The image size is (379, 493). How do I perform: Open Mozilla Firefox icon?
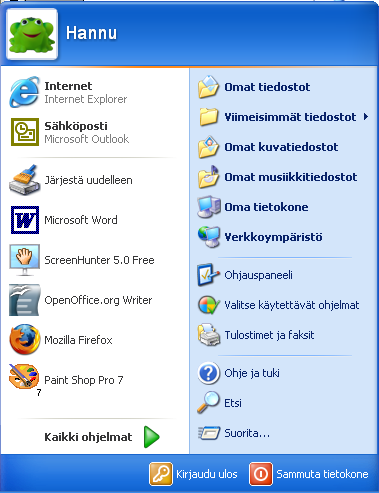pyautogui.click(x=25, y=340)
